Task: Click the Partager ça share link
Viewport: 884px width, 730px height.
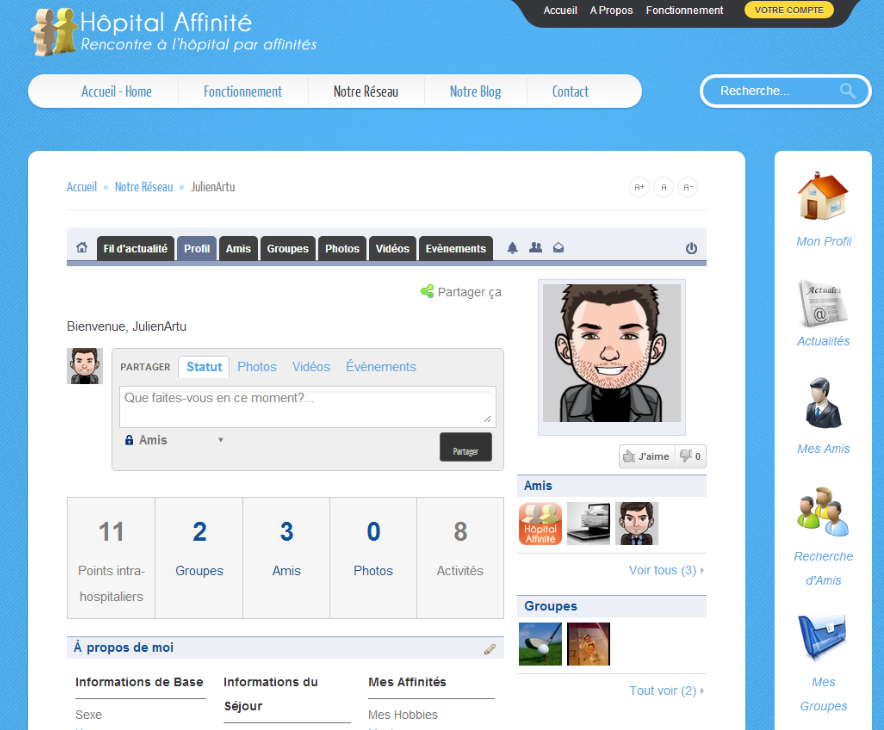Action: [461, 292]
